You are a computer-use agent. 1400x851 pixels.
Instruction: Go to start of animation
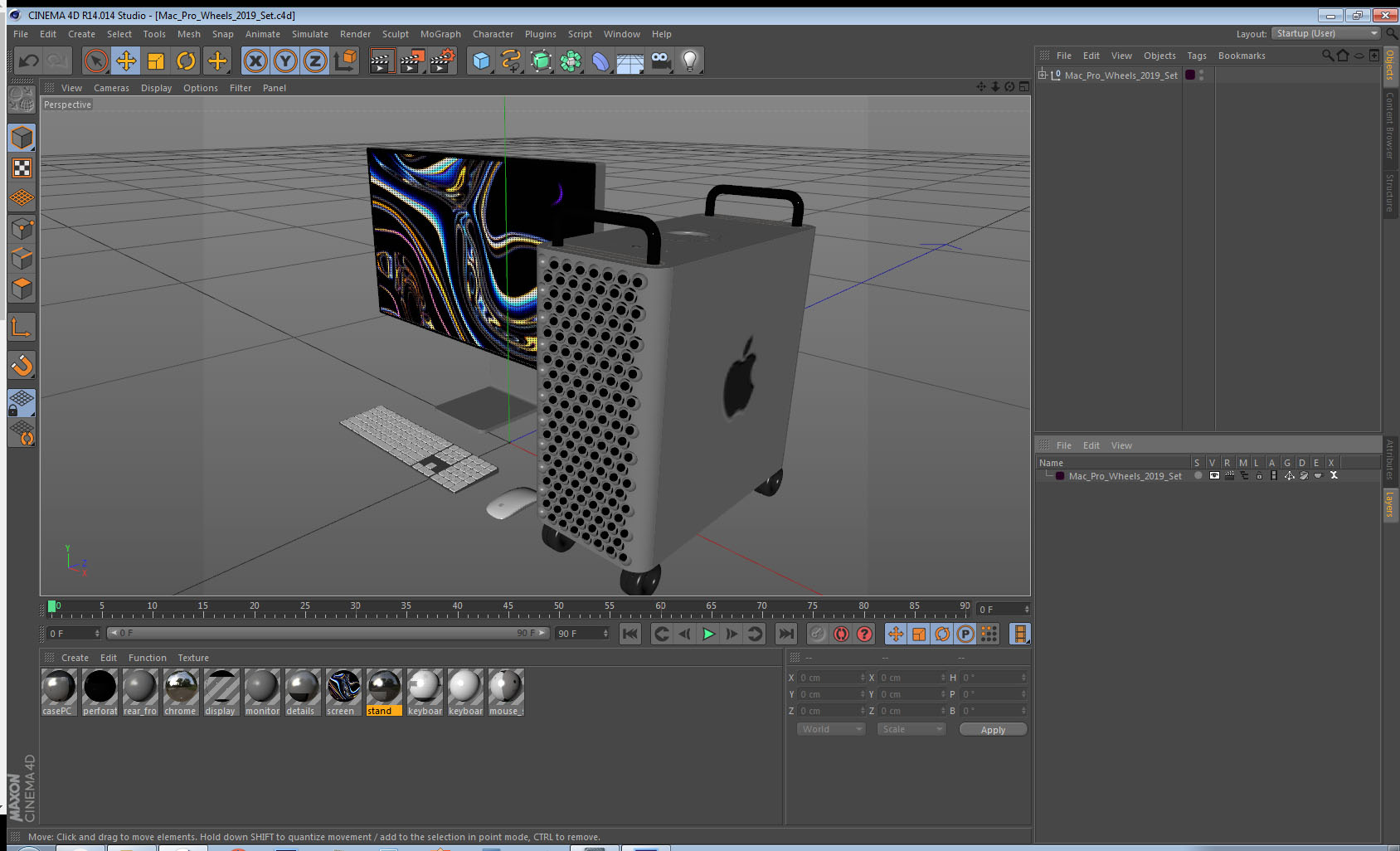point(630,634)
